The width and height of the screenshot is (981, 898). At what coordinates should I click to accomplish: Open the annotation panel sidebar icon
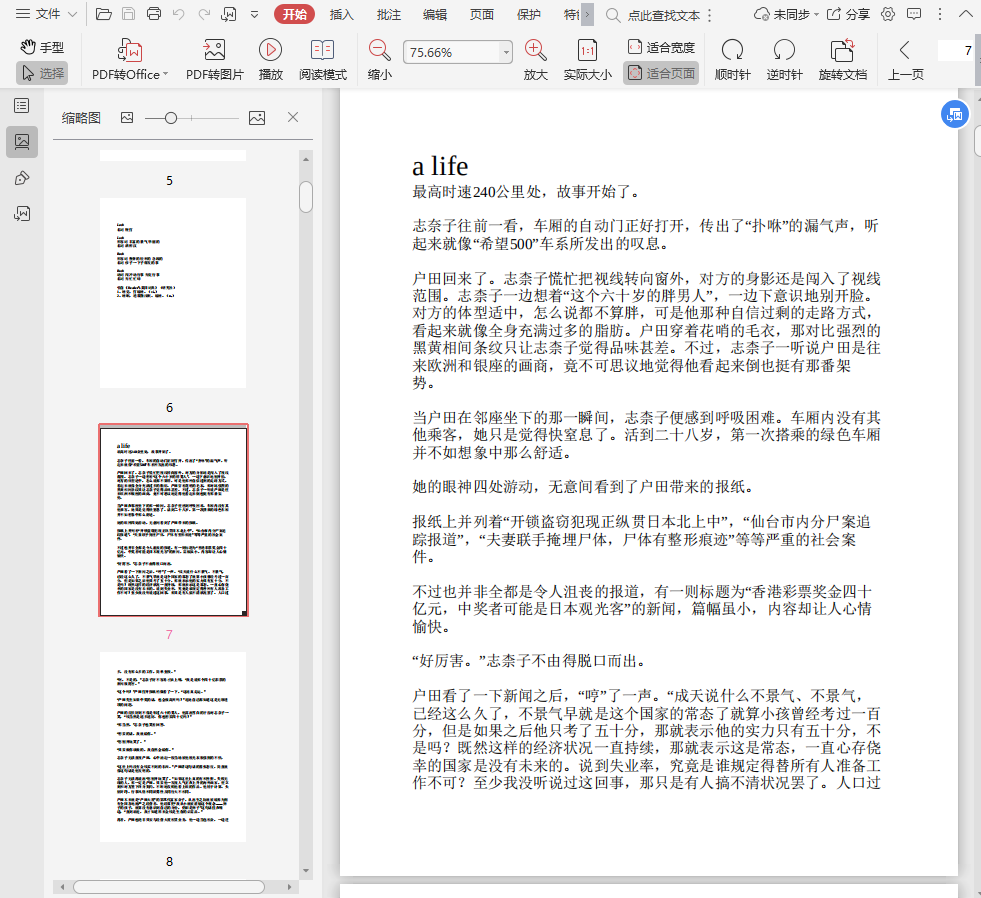tap(22, 178)
